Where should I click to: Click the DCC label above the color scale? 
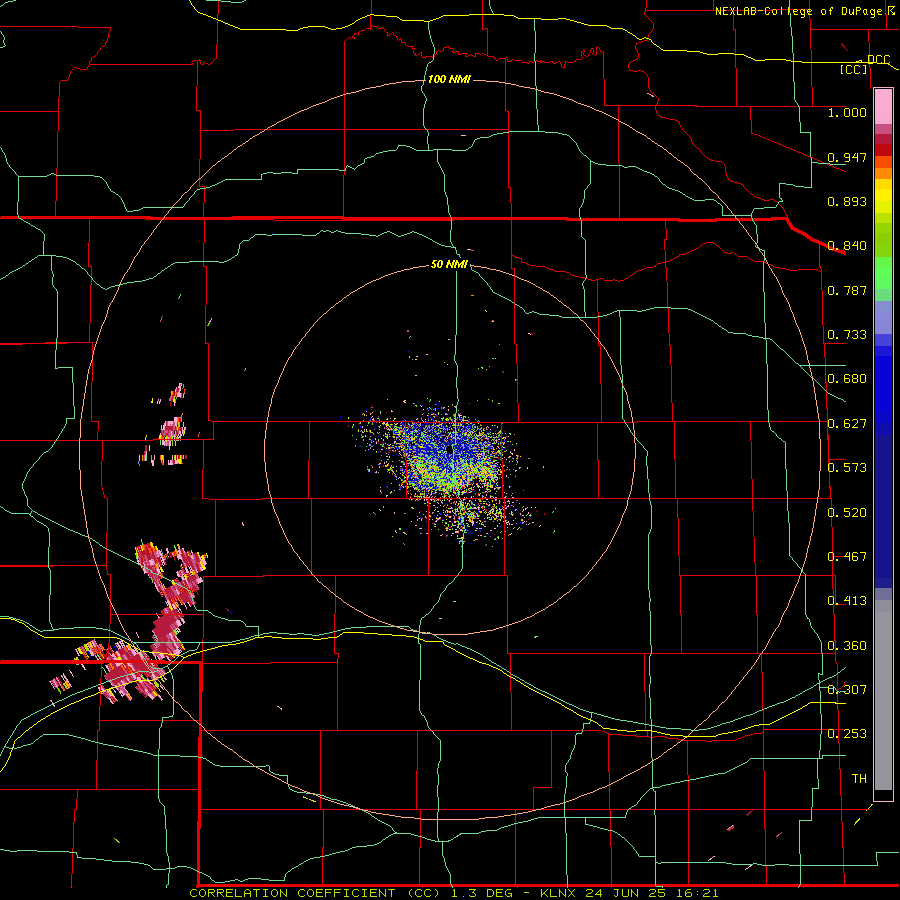click(878, 60)
